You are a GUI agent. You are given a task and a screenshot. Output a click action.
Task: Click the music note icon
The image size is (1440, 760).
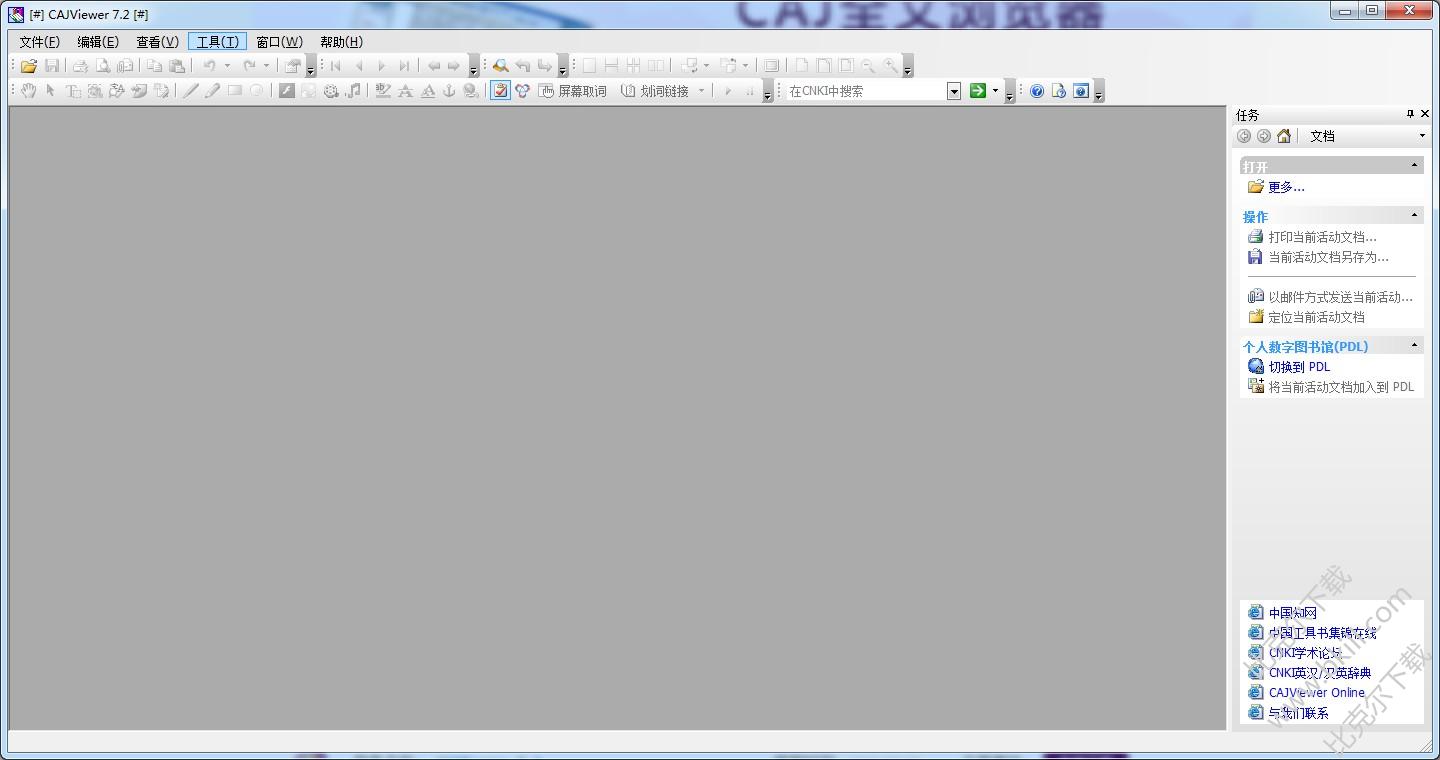pos(353,91)
